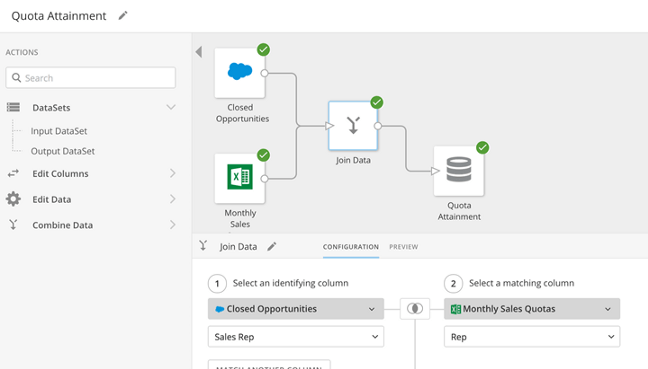Click the Combine Data merge icon
The height and width of the screenshot is (369, 648).
click(13, 224)
